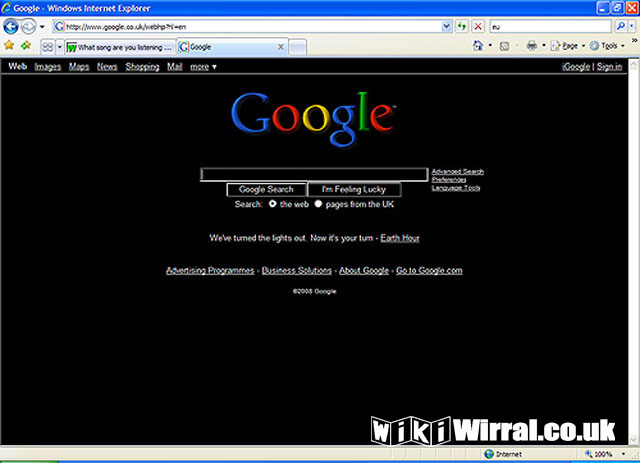Expand the toolbar overflow chevron

(x=634, y=40)
